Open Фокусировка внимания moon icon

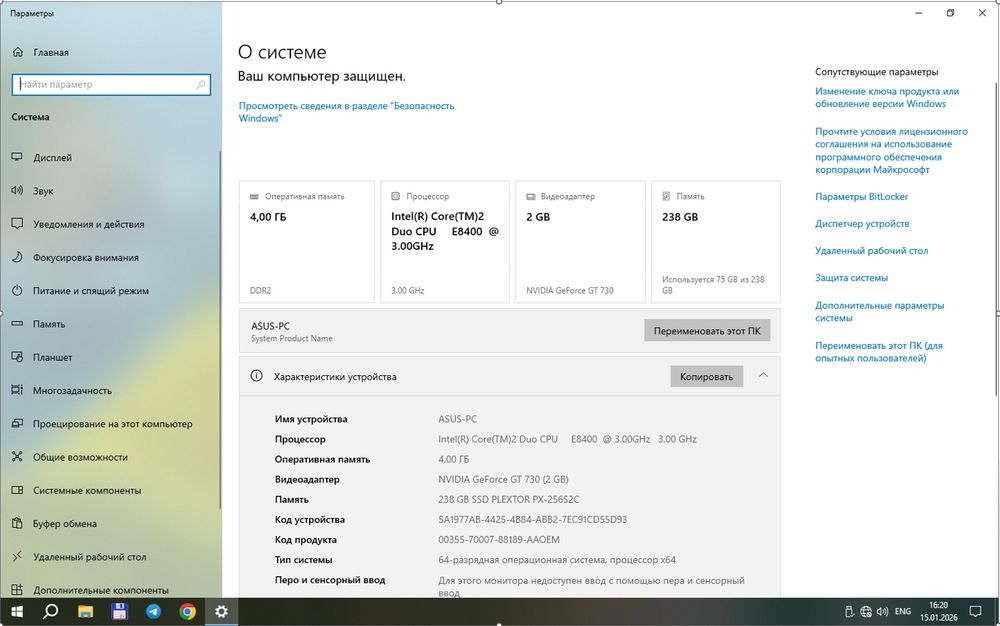coord(18,257)
